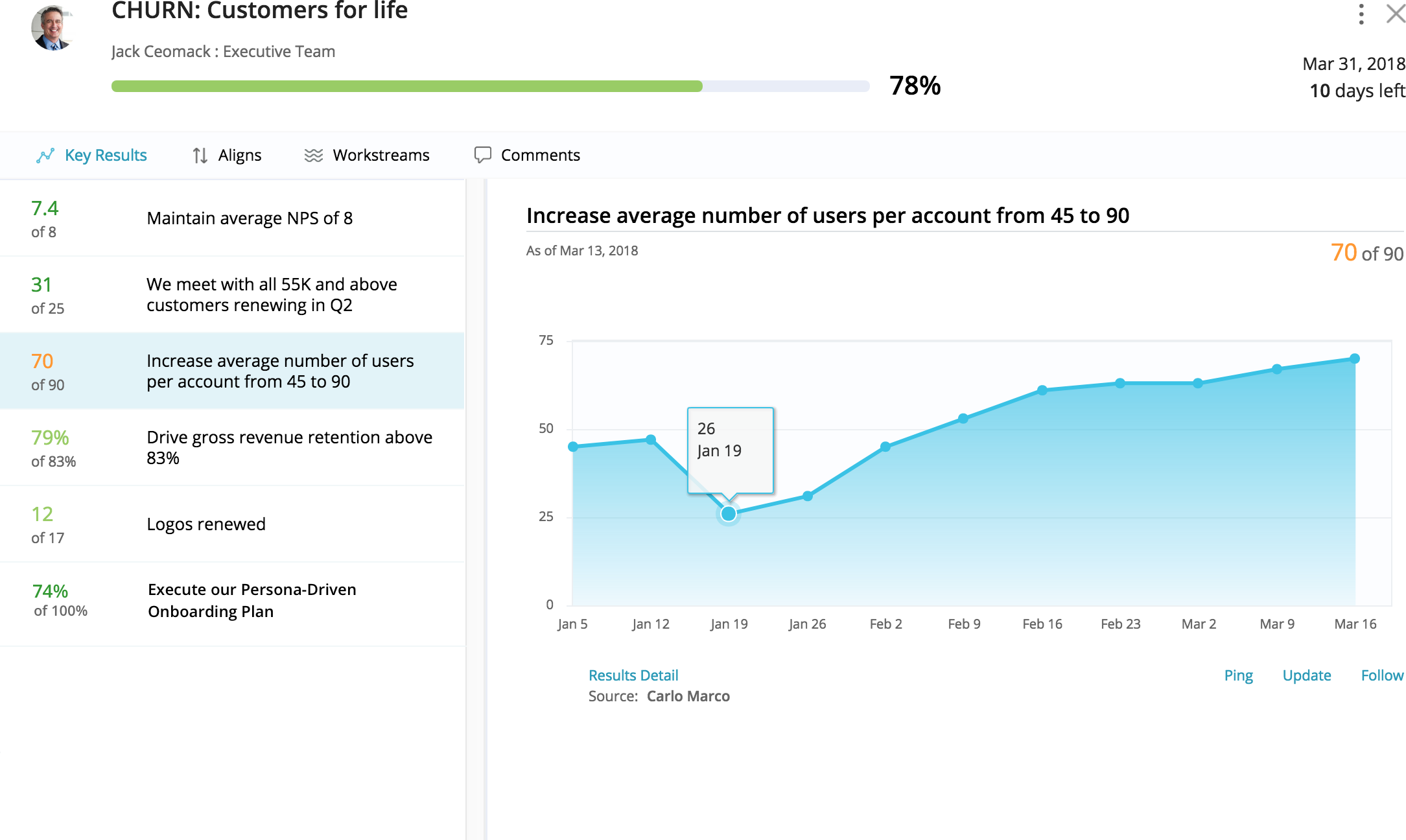The image size is (1406, 840).
Task: Click Jack Ceomack's profile photo
Action: click(54, 28)
